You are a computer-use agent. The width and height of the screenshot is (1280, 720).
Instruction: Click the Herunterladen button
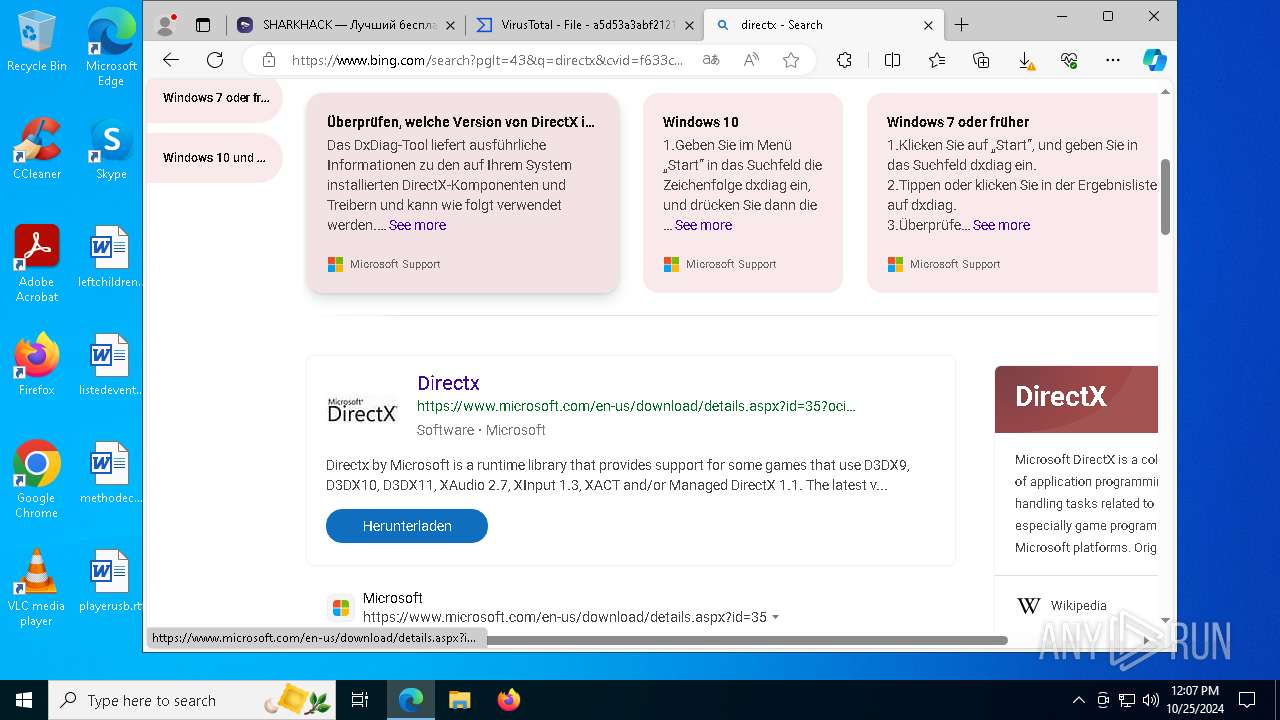[x=407, y=526]
